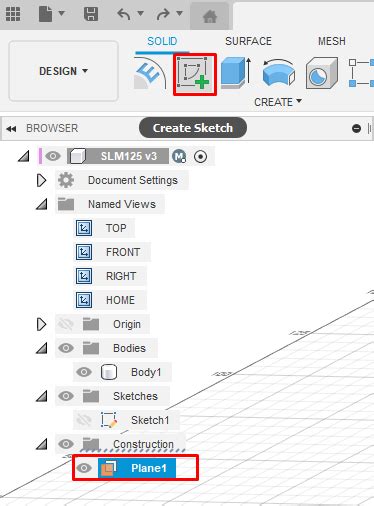Switch to the MESH tab
Viewport: 374px width, 506px height.
tap(332, 41)
